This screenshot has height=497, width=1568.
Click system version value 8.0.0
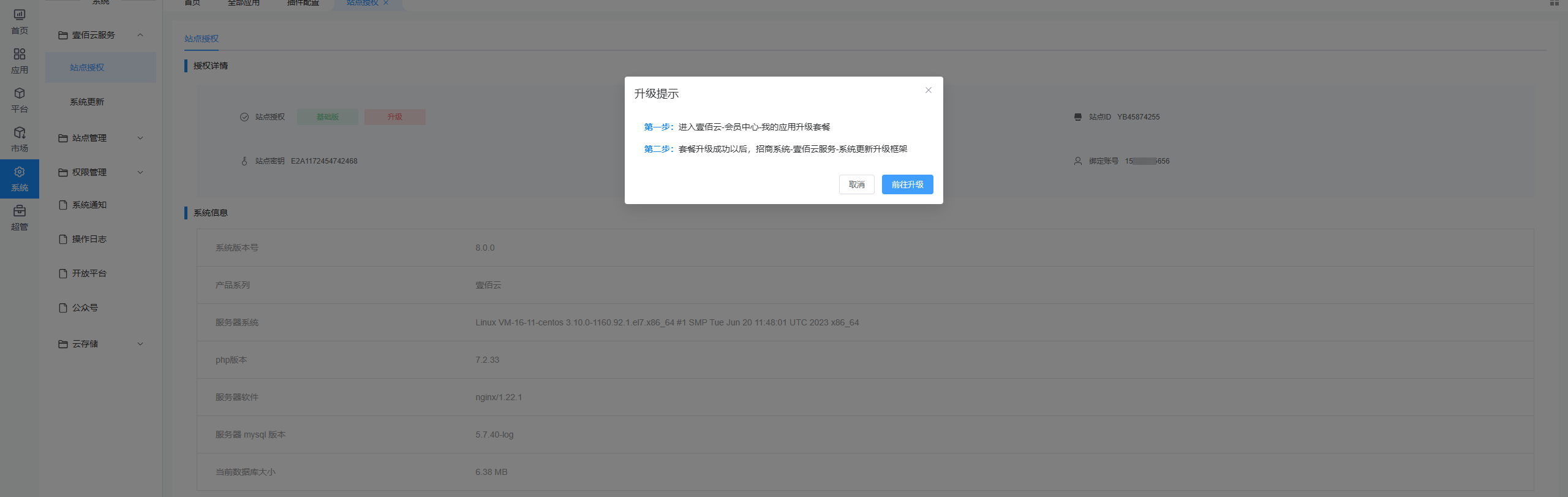click(485, 248)
